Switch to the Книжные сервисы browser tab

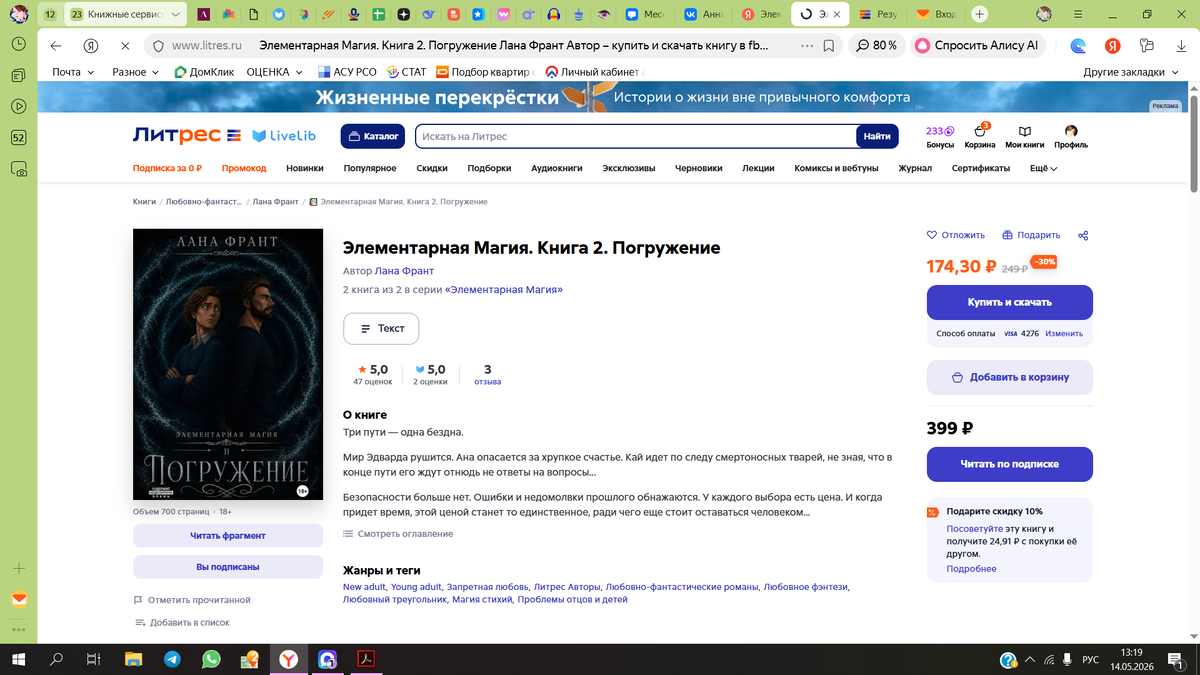pyautogui.click(x=125, y=14)
